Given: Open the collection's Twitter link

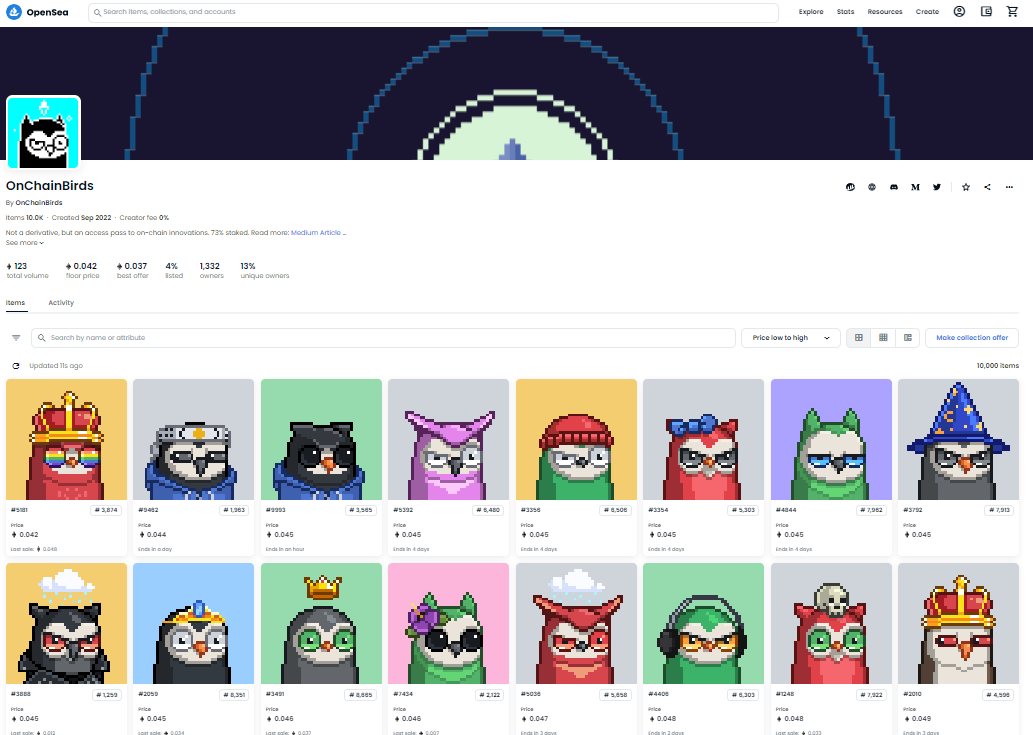Looking at the screenshot, I should point(937,187).
